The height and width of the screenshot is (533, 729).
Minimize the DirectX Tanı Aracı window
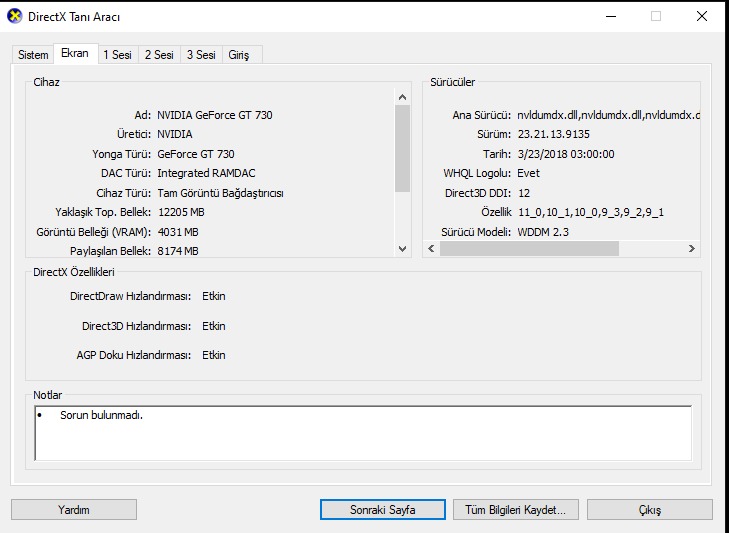point(611,16)
